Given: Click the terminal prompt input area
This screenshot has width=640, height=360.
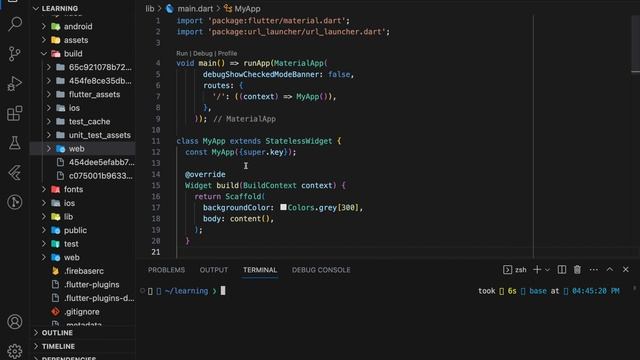Looking at the screenshot, I should (x=223, y=291).
